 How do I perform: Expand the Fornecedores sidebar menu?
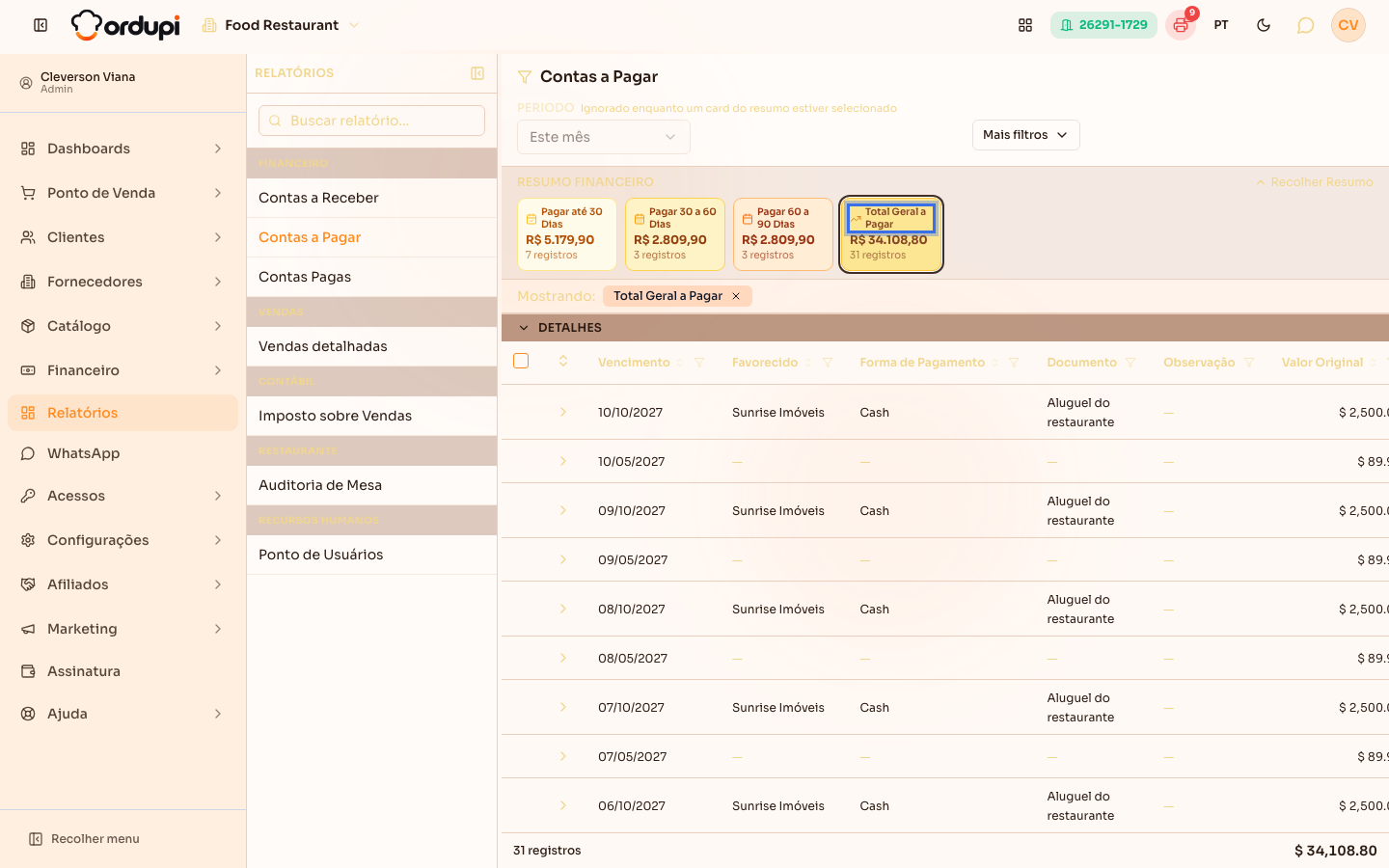pos(123,282)
